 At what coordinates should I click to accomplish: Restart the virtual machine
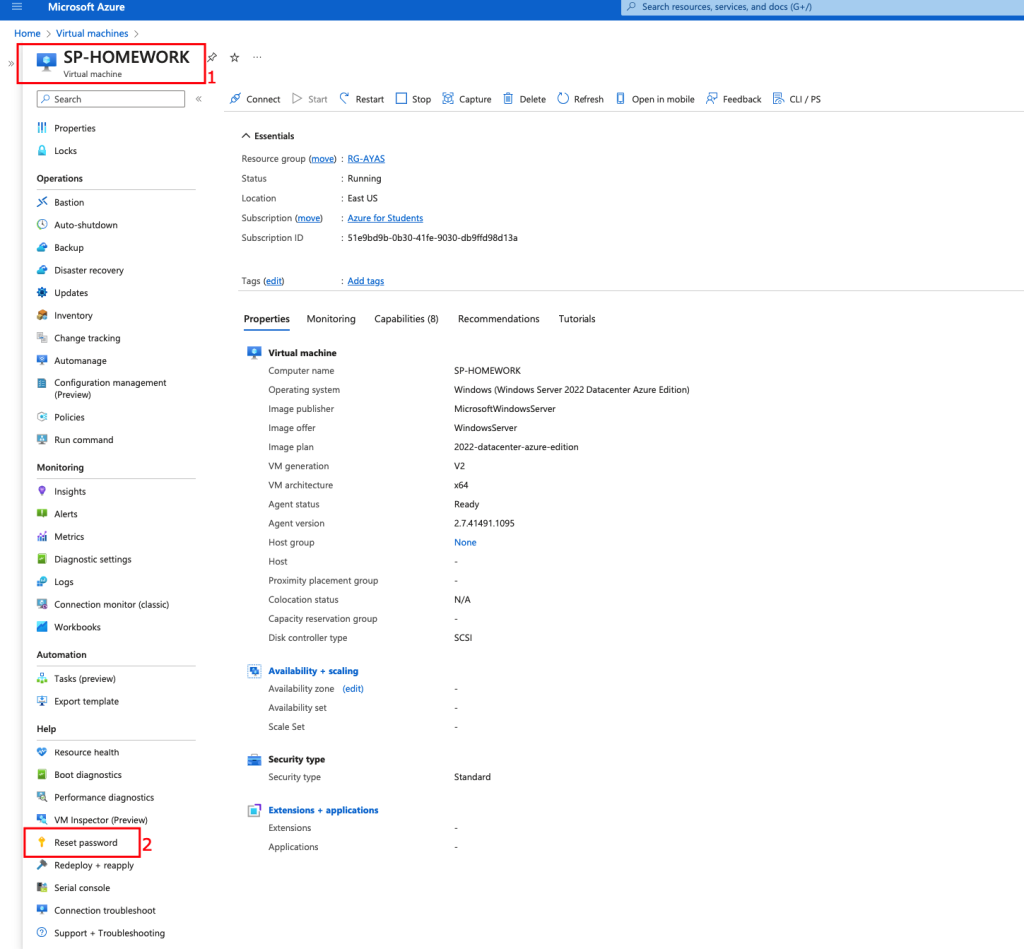361,99
